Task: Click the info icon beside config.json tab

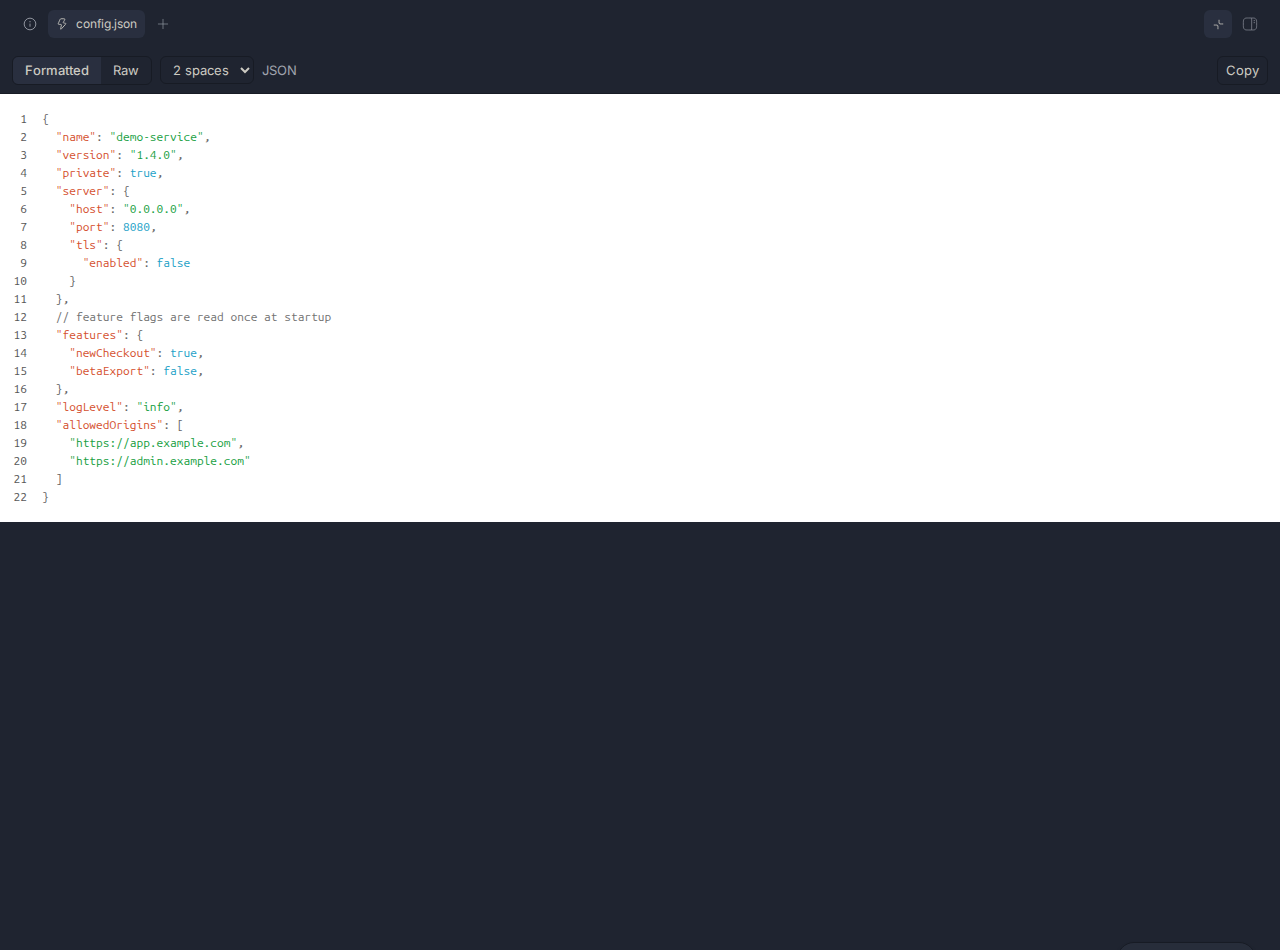Action: [30, 24]
